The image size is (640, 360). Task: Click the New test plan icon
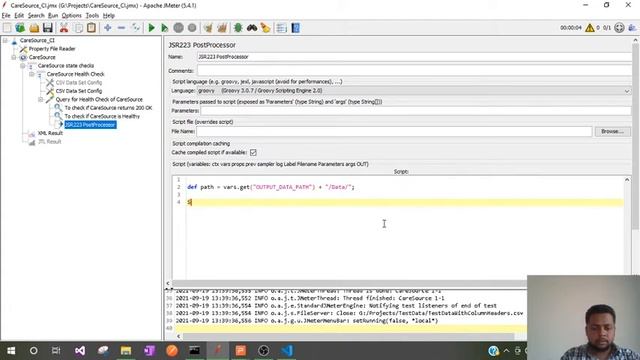tap(7, 28)
